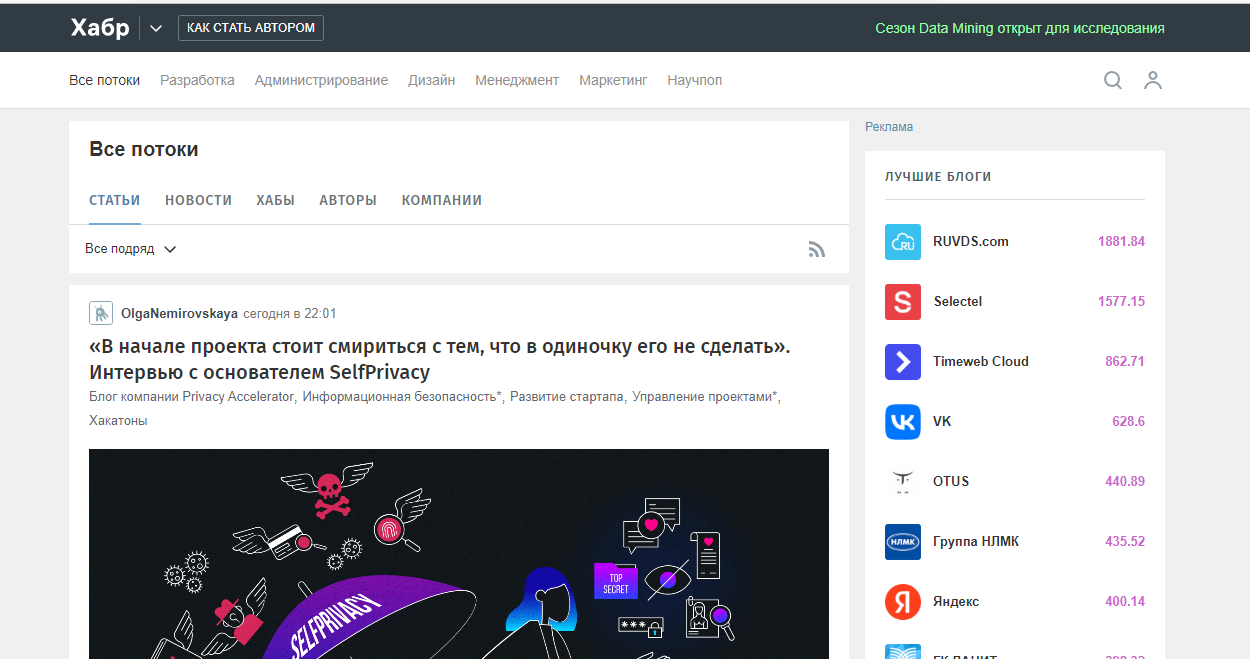Open Информационная безопасность hub link

pyautogui.click(x=400, y=397)
